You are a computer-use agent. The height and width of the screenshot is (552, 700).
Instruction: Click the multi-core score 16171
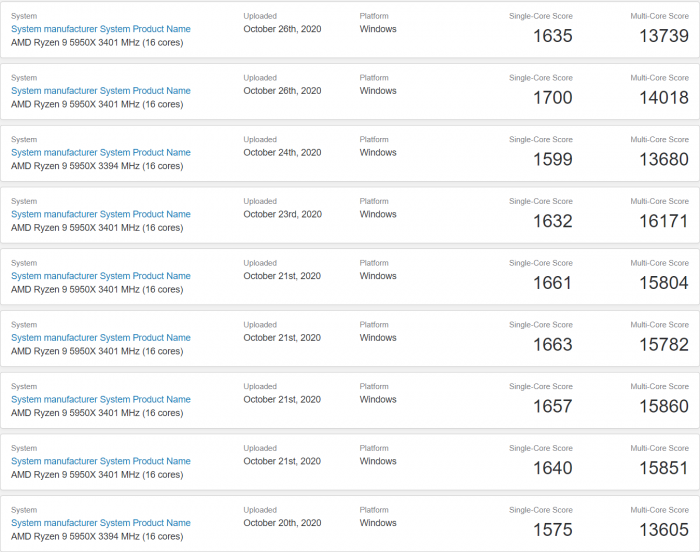pyautogui.click(x=663, y=221)
